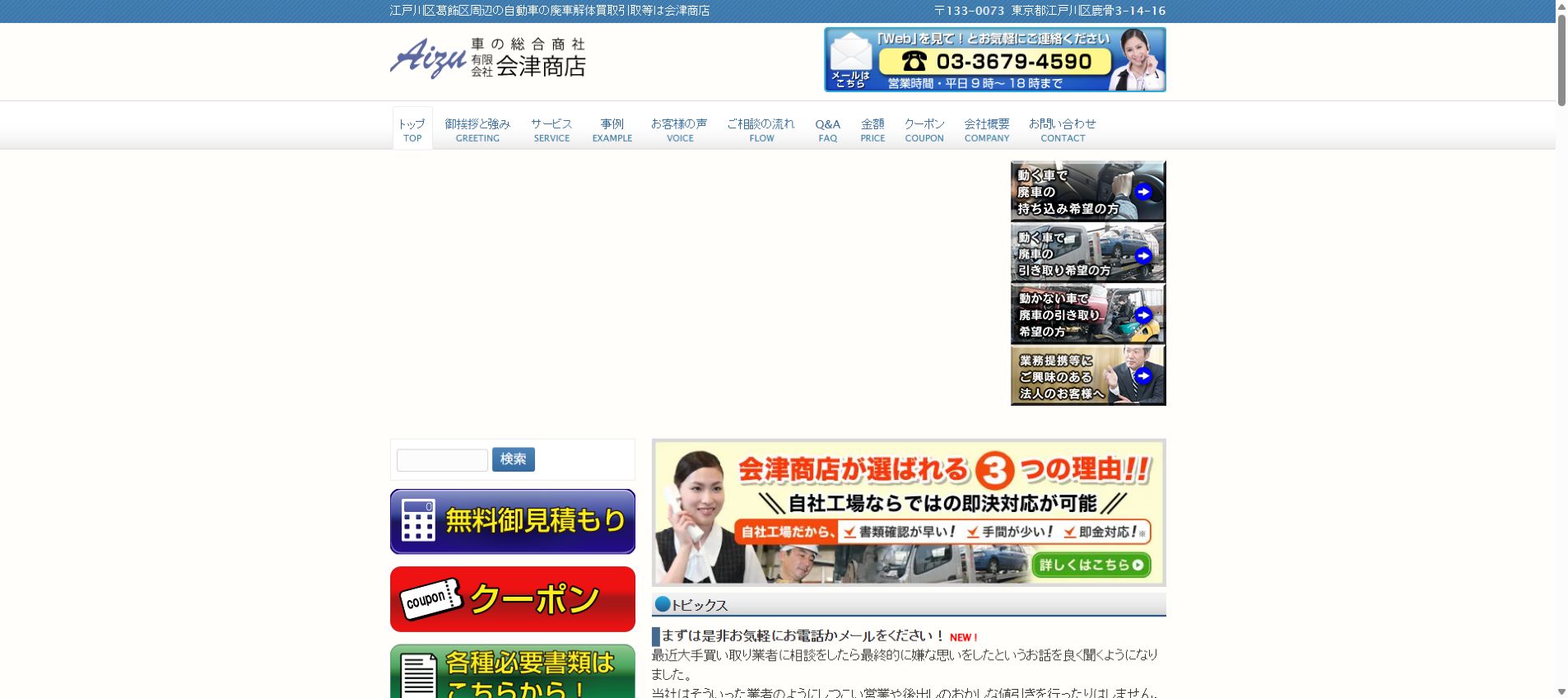Image resolution: width=1568 pixels, height=698 pixels.
Task: Click the 検索 search button
Action: pyautogui.click(x=514, y=459)
